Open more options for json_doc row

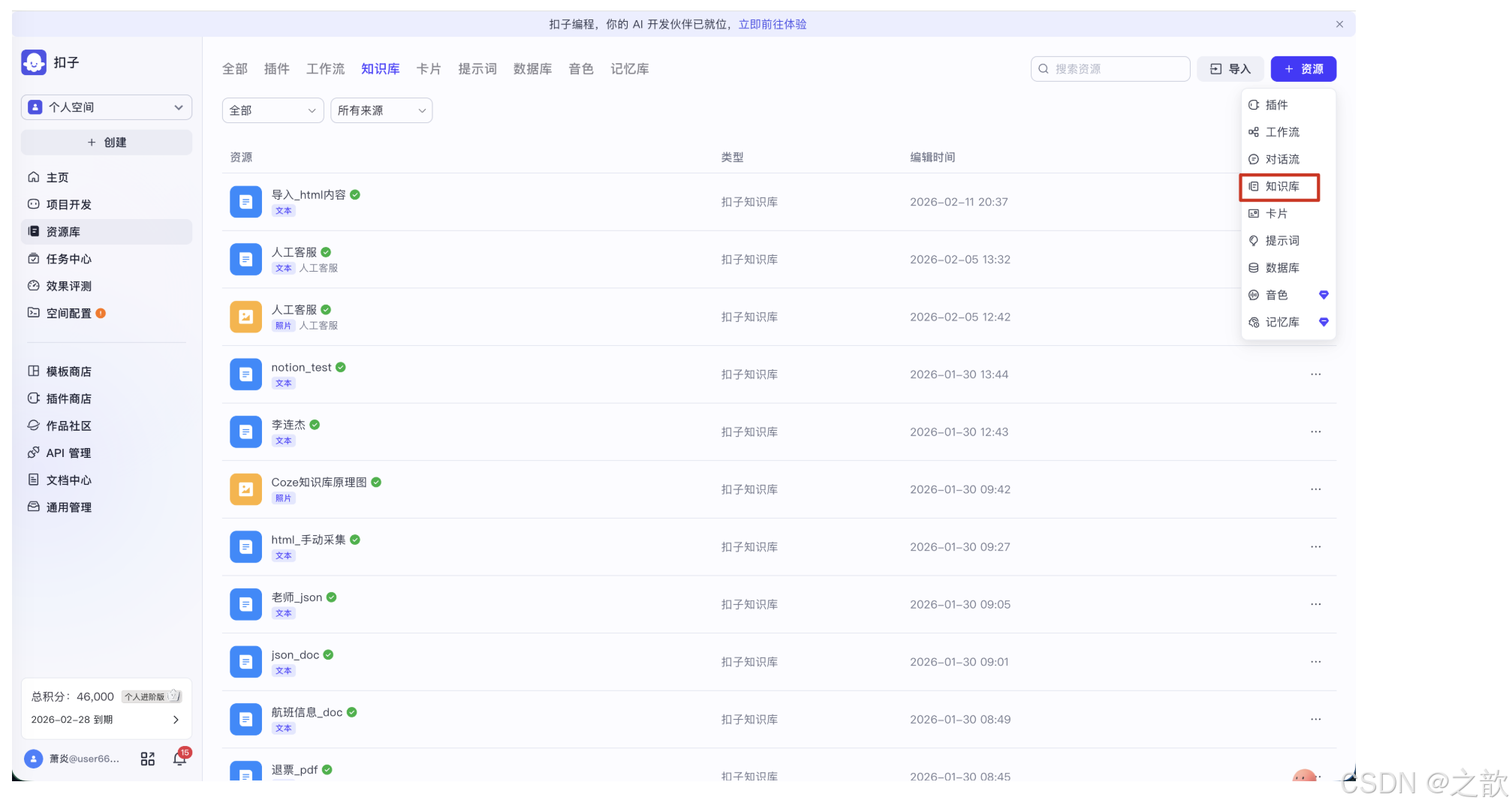[1315, 662]
